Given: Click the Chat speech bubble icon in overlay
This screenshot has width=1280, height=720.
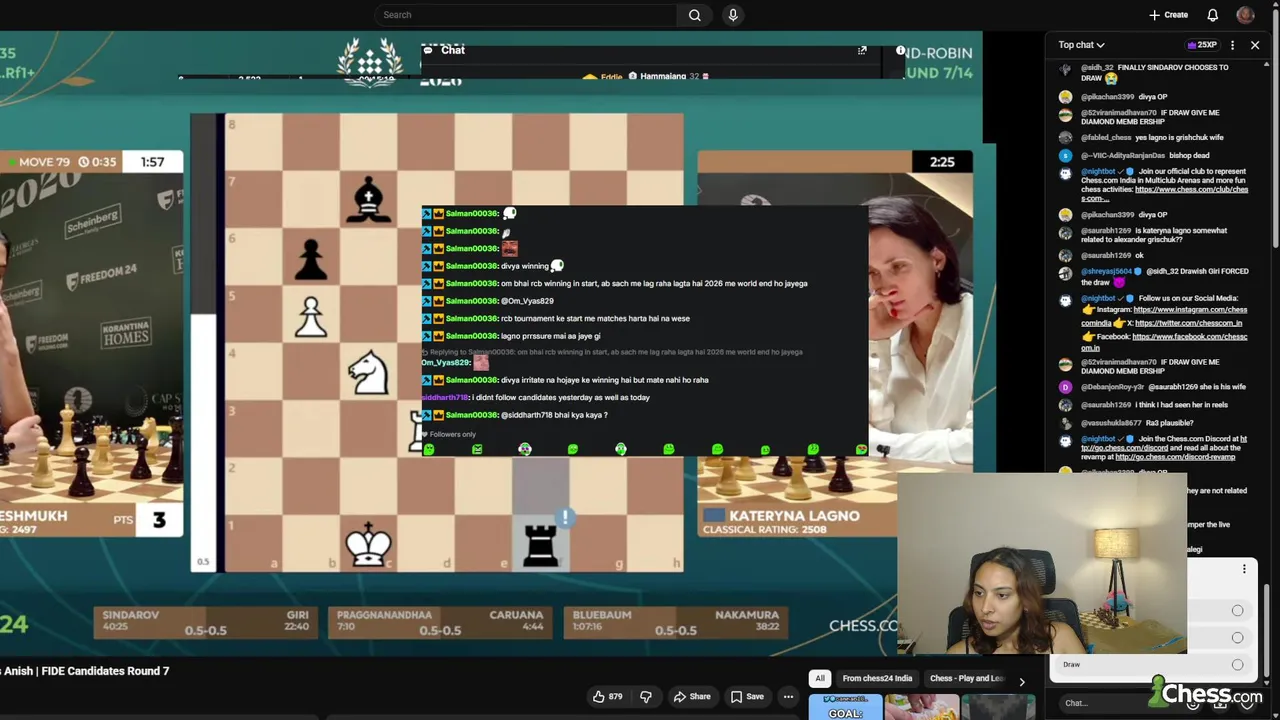Looking at the screenshot, I should tap(428, 50).
